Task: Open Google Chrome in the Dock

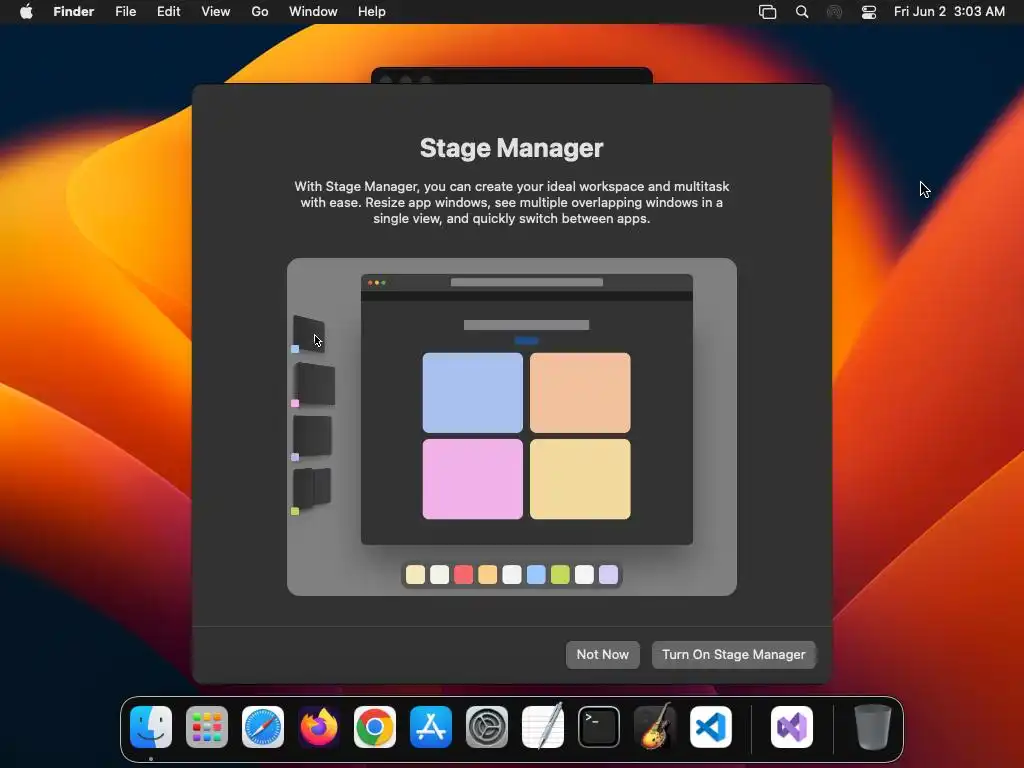Action: (x=375, y=727)
